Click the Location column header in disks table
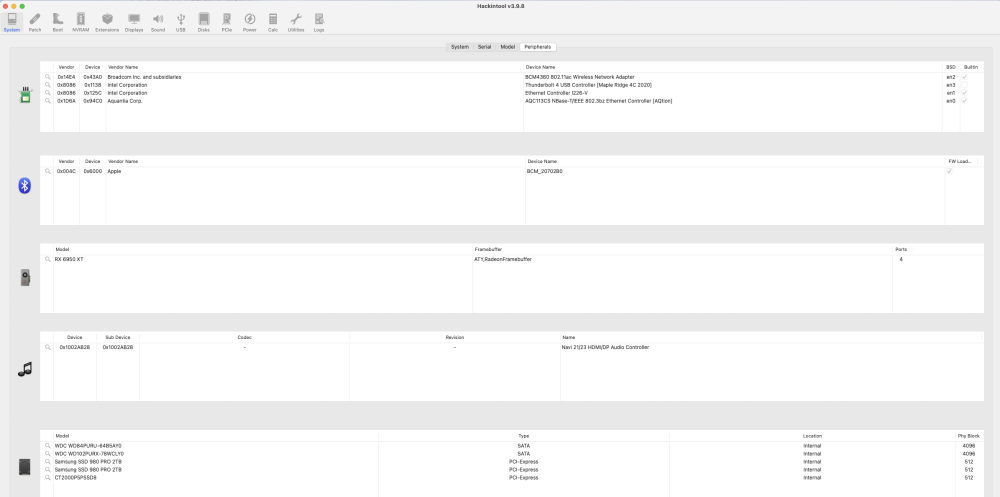Screen dimensions: 1000x497 coord(812,436)
